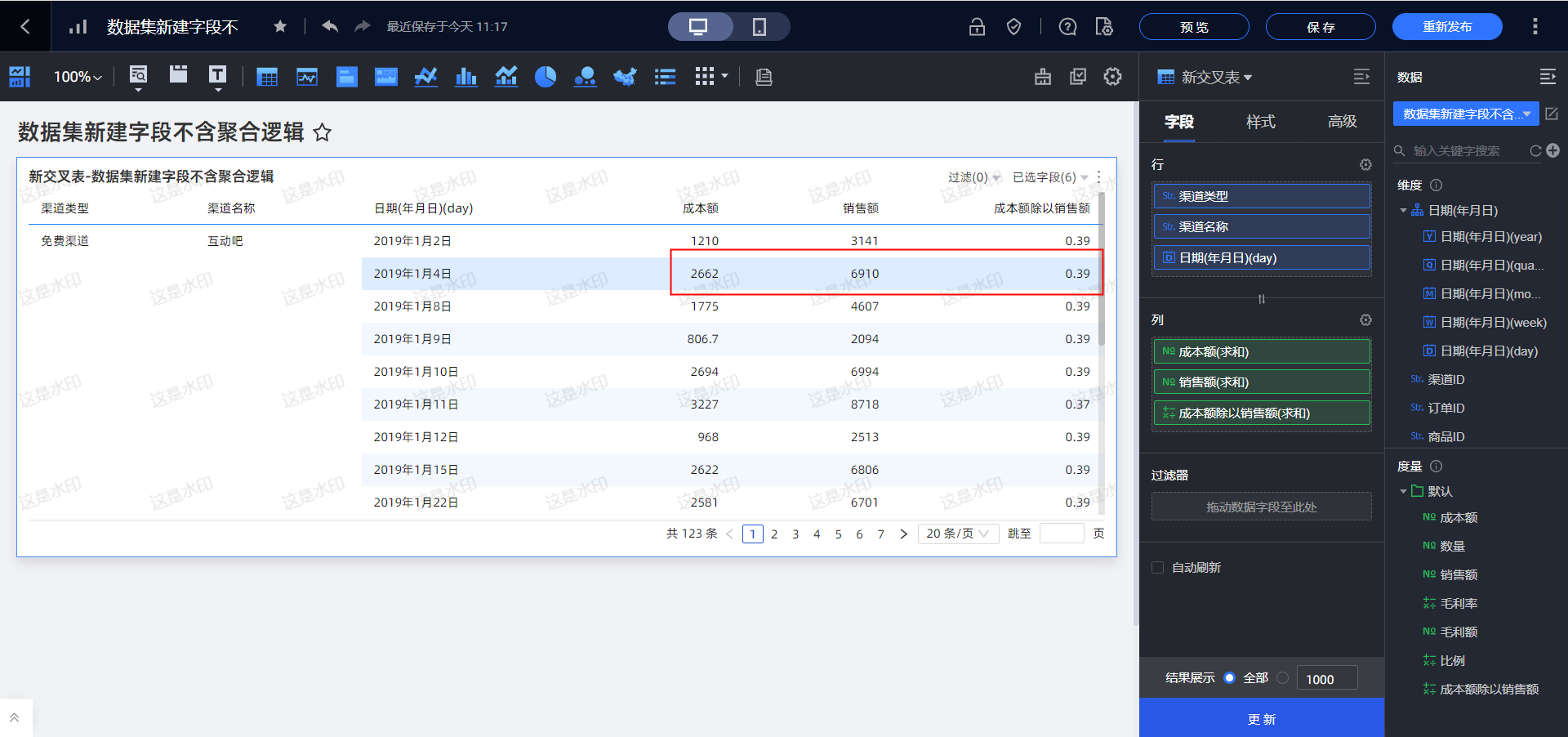The image size is (1568, 737).
Task: Click the keyword search input field
Action: click(x=1465, y=151)
